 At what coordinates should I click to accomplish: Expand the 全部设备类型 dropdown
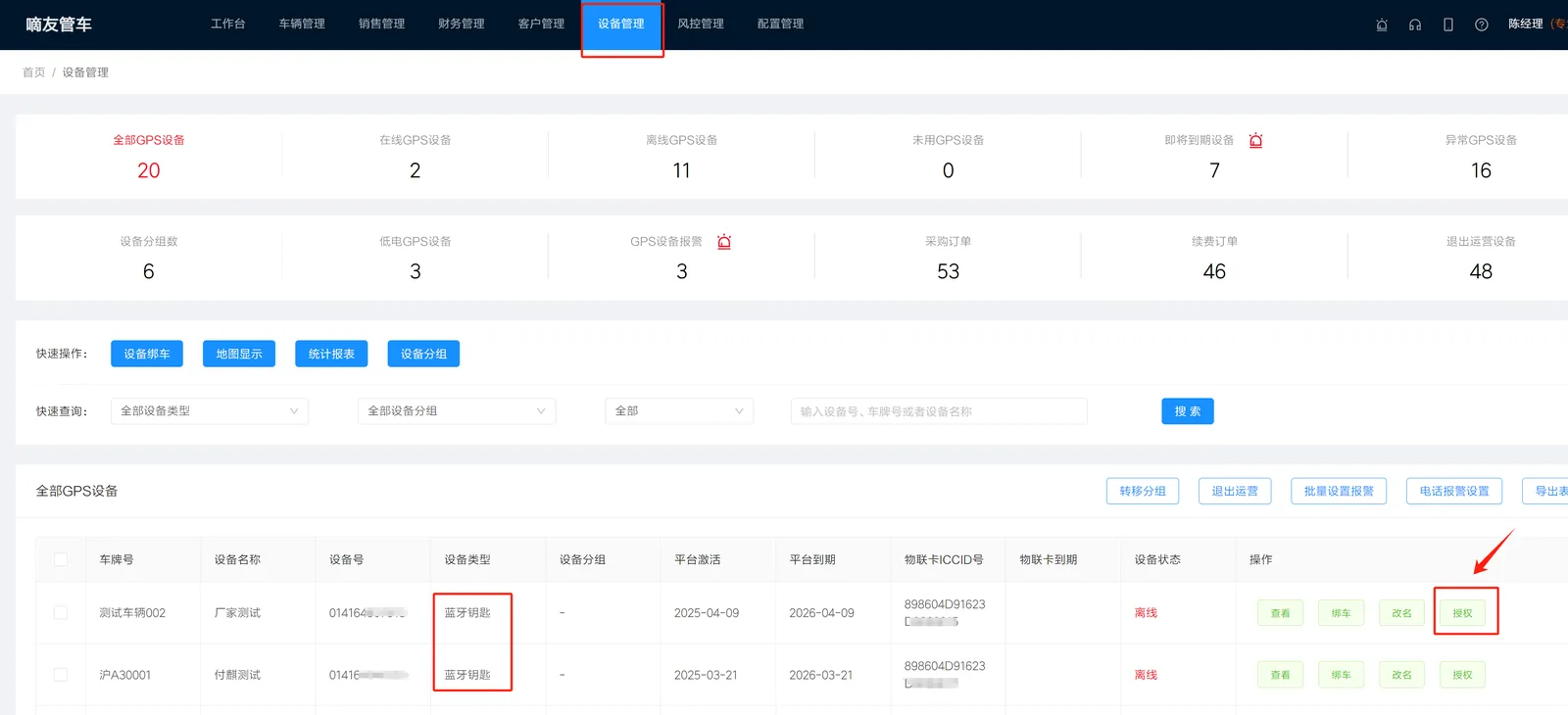point(210,411)
